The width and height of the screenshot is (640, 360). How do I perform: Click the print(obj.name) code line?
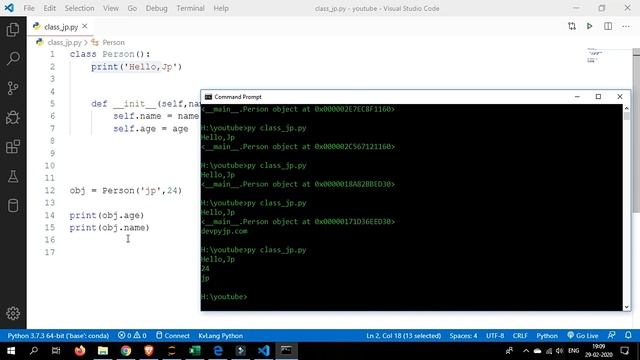pyautogui.click(x=109, y=227)
